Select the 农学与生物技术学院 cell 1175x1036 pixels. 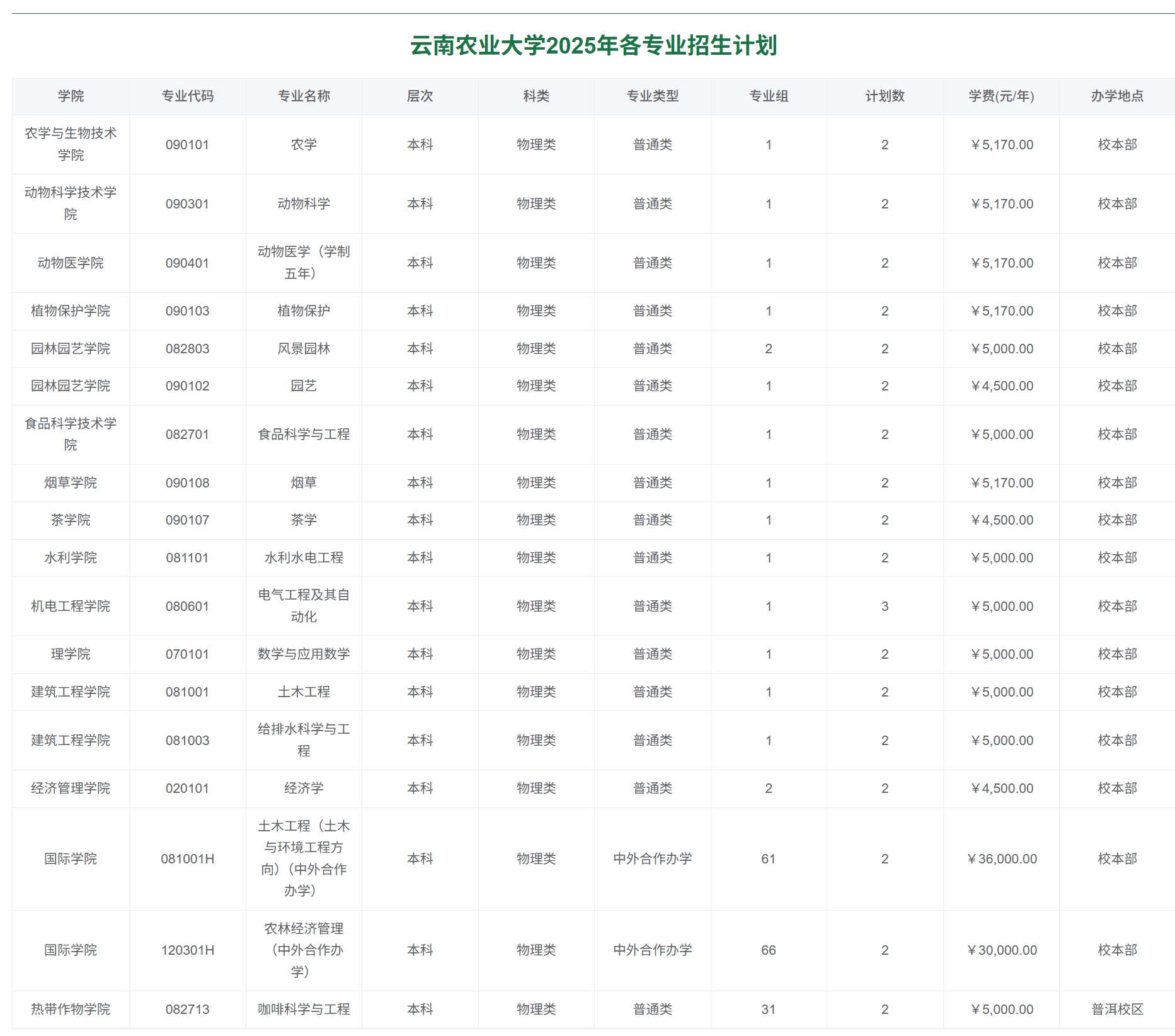pyautogui.click(x=71, y=144)
